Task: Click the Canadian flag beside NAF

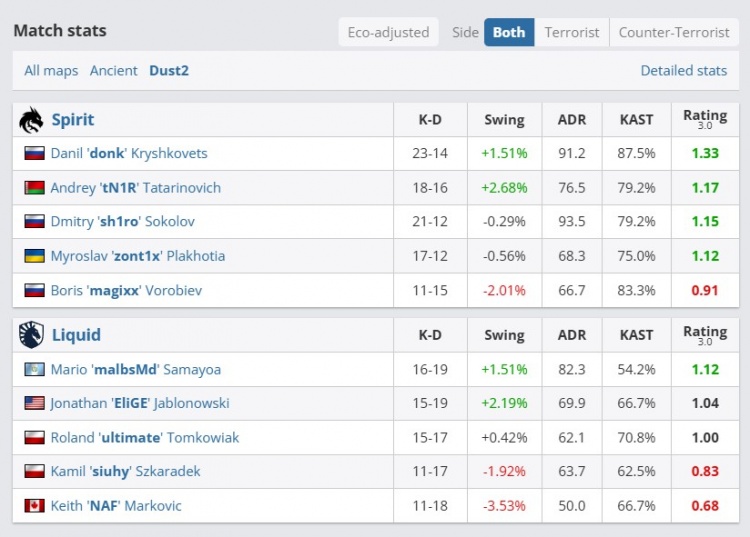Action: 35,506
